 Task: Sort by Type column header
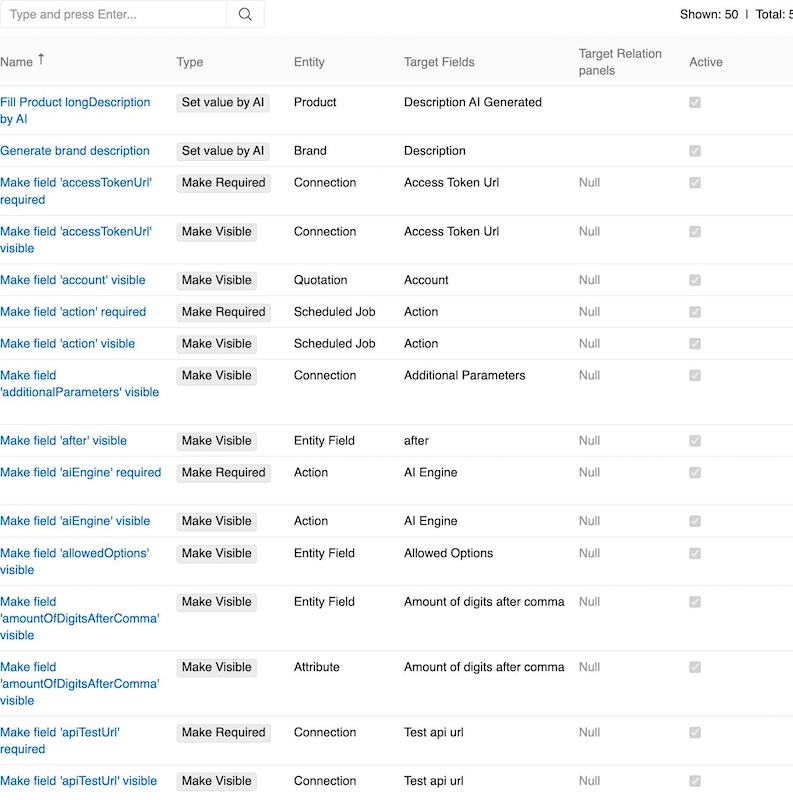pos(190,62)
